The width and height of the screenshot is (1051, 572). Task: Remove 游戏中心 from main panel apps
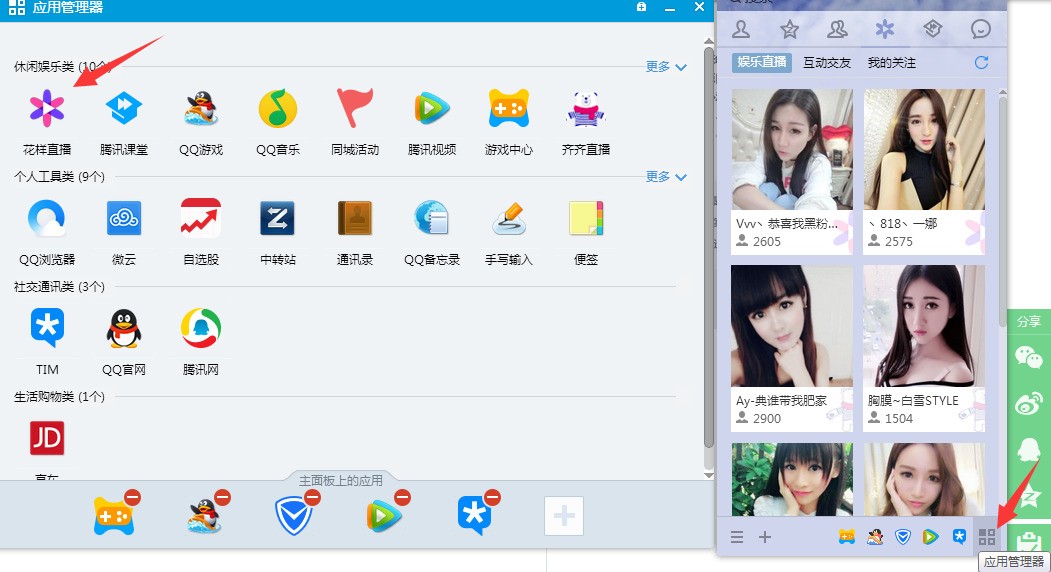click(132, 498)
